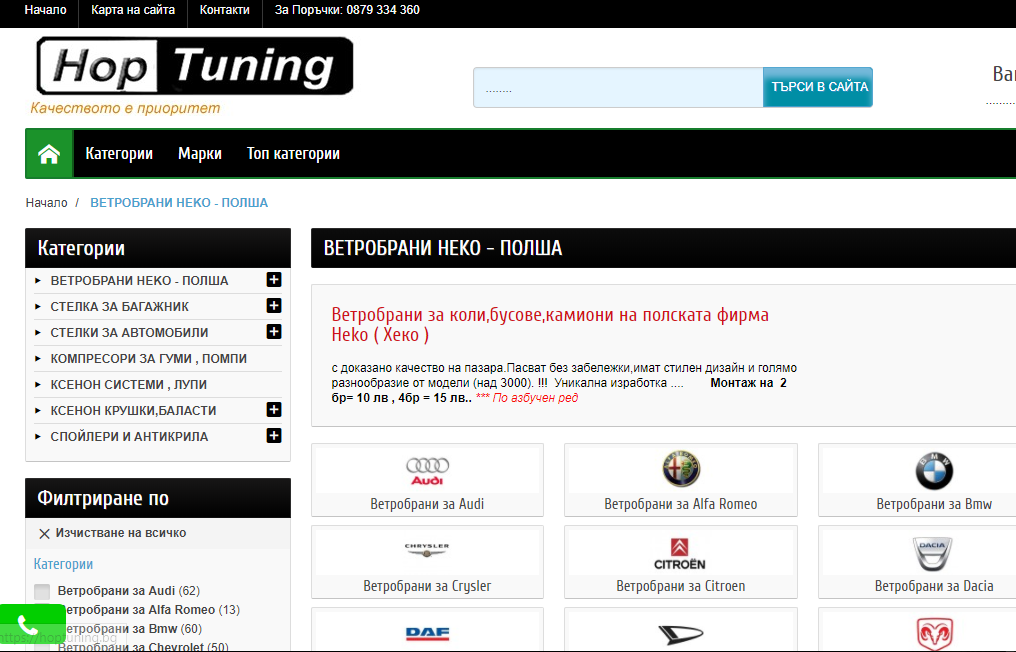The width and height of the screenshot is (1016, 652).
Task: Click Ветробрани за Alfa Romeo (13) filter
Action: (x=149, y=610)
